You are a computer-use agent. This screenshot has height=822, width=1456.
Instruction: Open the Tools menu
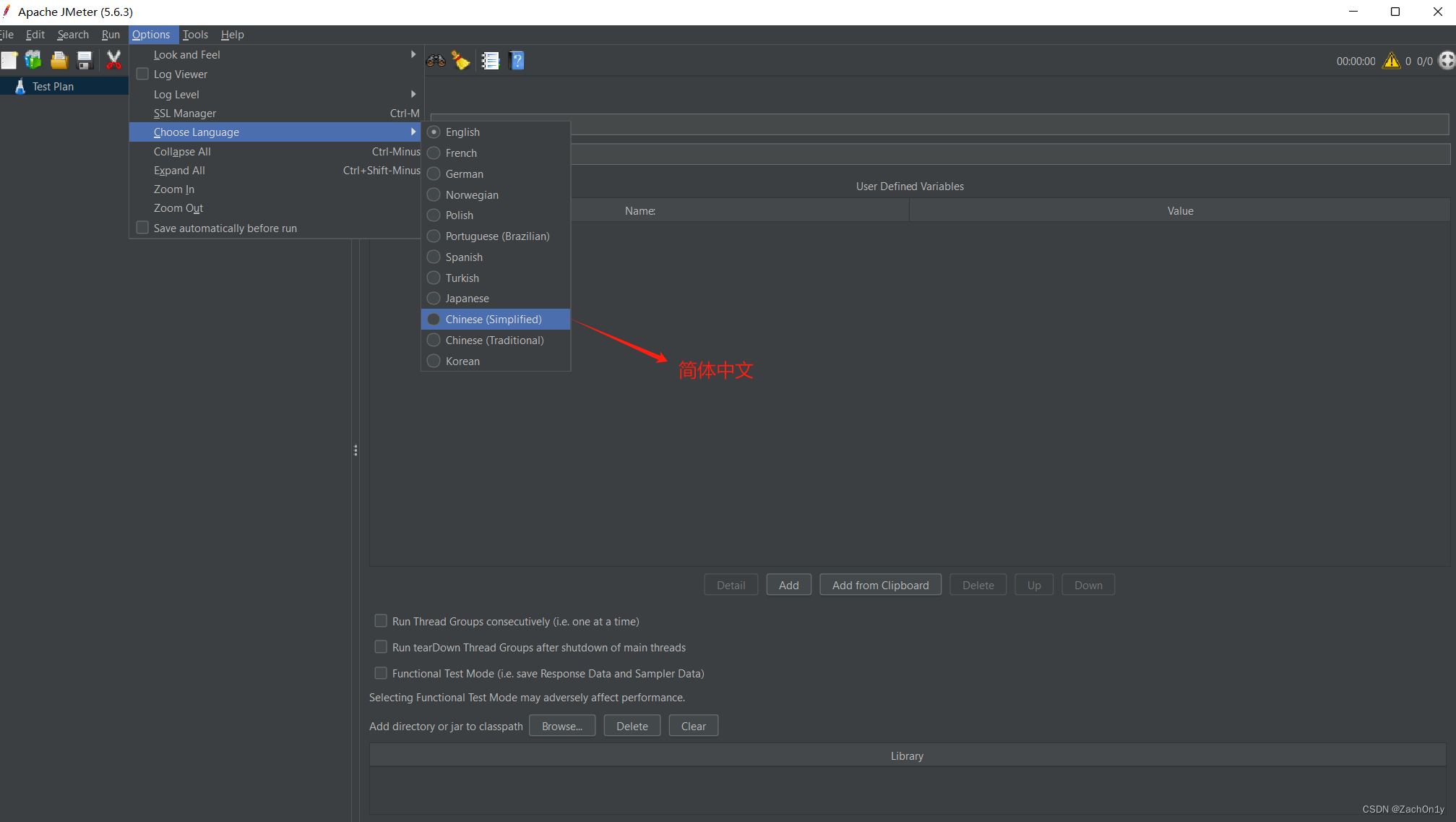click(x=195, y=34)
